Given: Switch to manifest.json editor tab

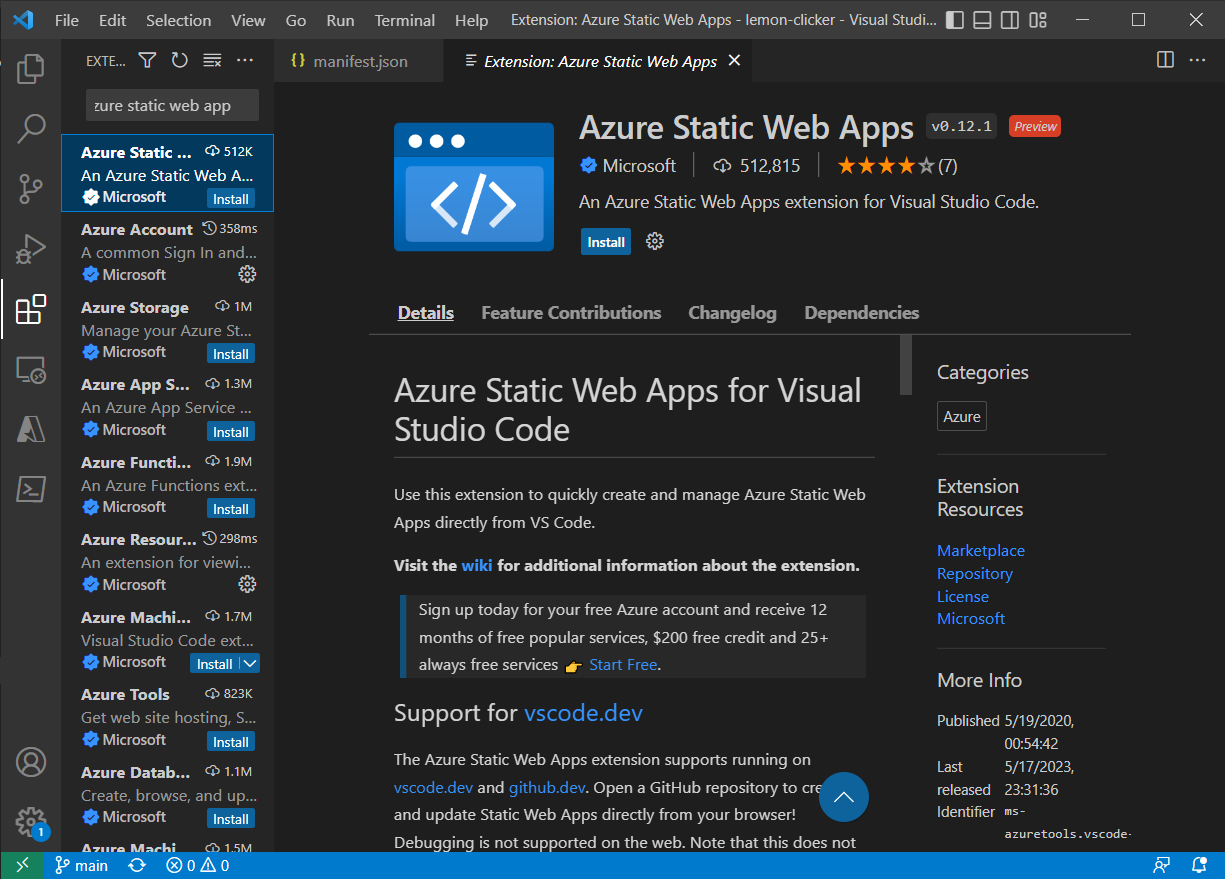Looking at the screenshot, I should [358, 61].
